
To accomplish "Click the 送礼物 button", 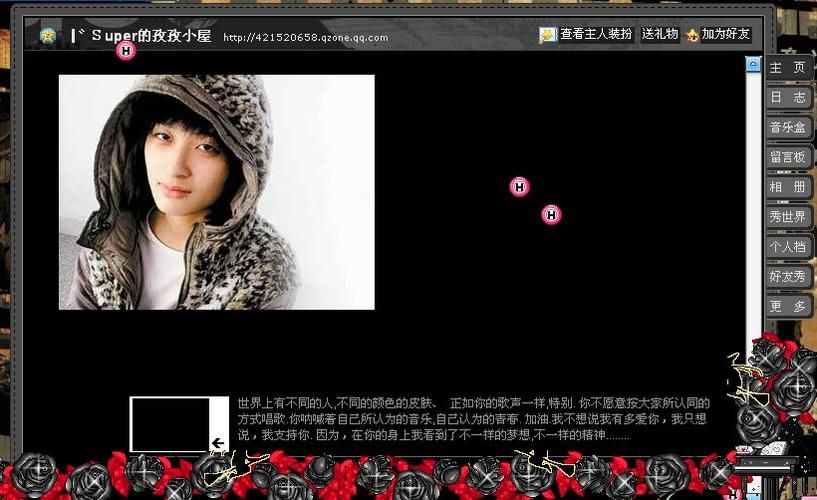I will [660, 34].
